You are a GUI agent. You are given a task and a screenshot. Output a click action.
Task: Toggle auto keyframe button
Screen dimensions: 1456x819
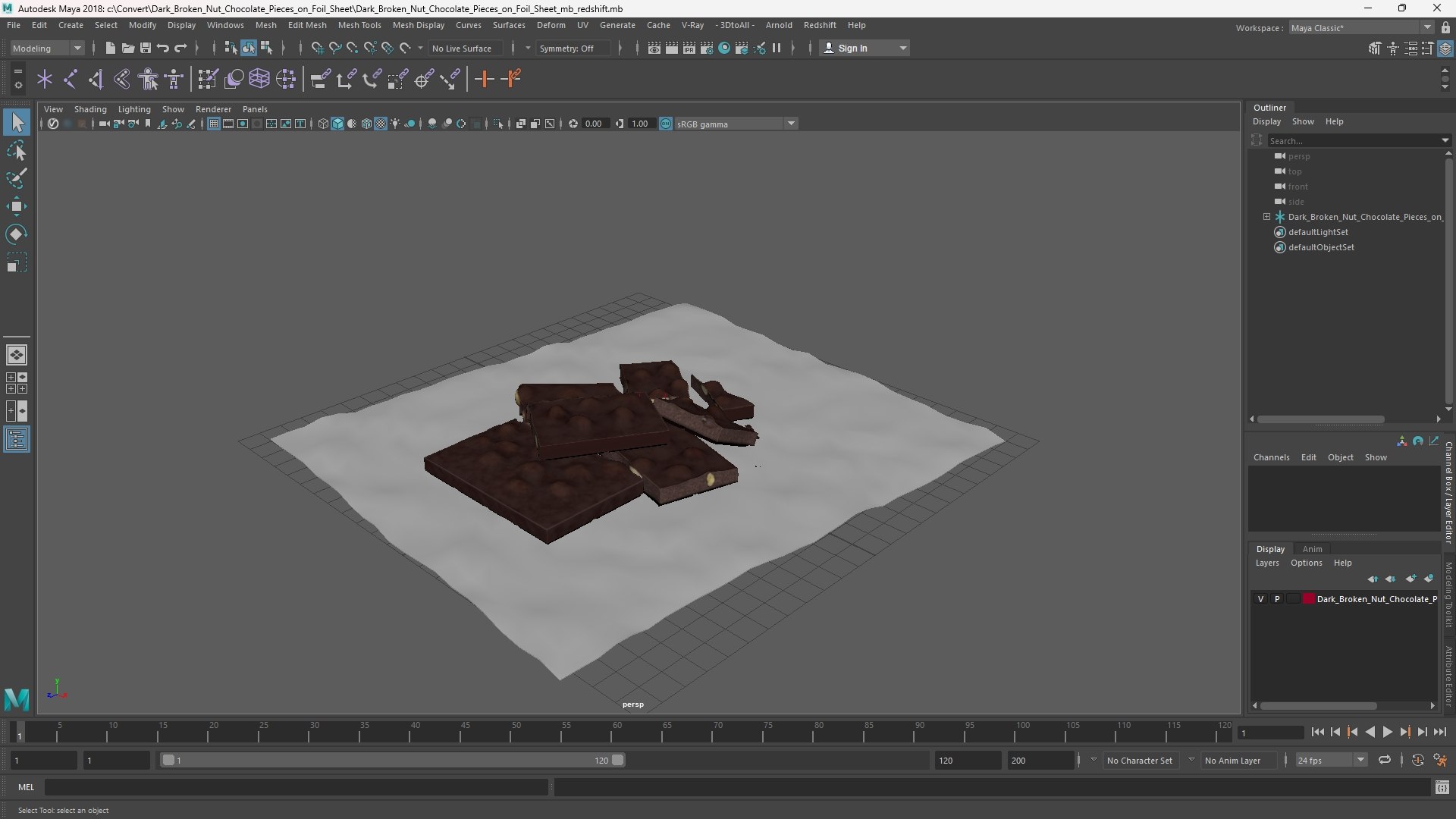coord(1417,760)
